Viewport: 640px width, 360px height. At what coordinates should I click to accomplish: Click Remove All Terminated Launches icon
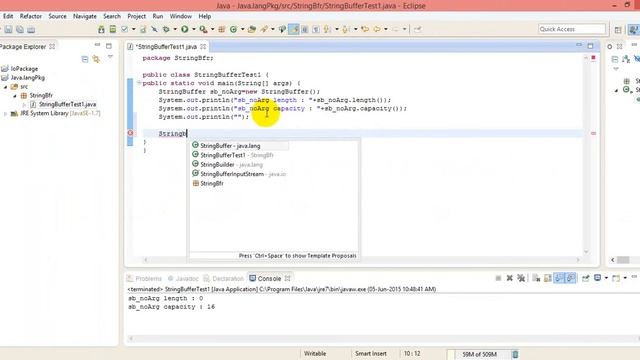pyautogui.click(x=521, y=278)
